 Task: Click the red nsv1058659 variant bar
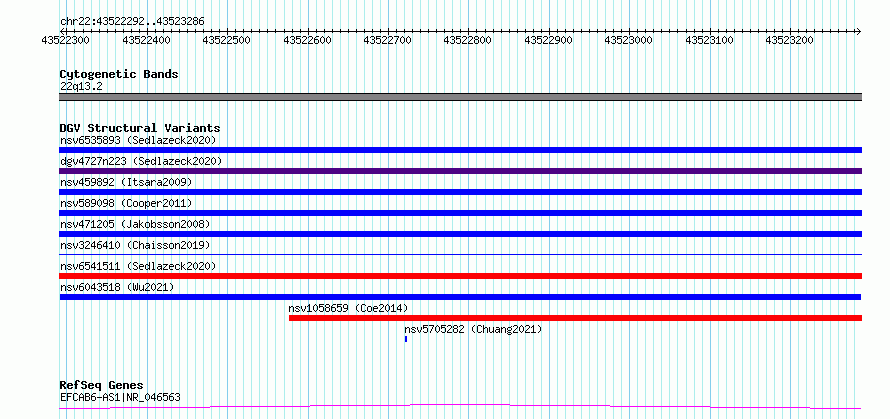tap(576, 318)
